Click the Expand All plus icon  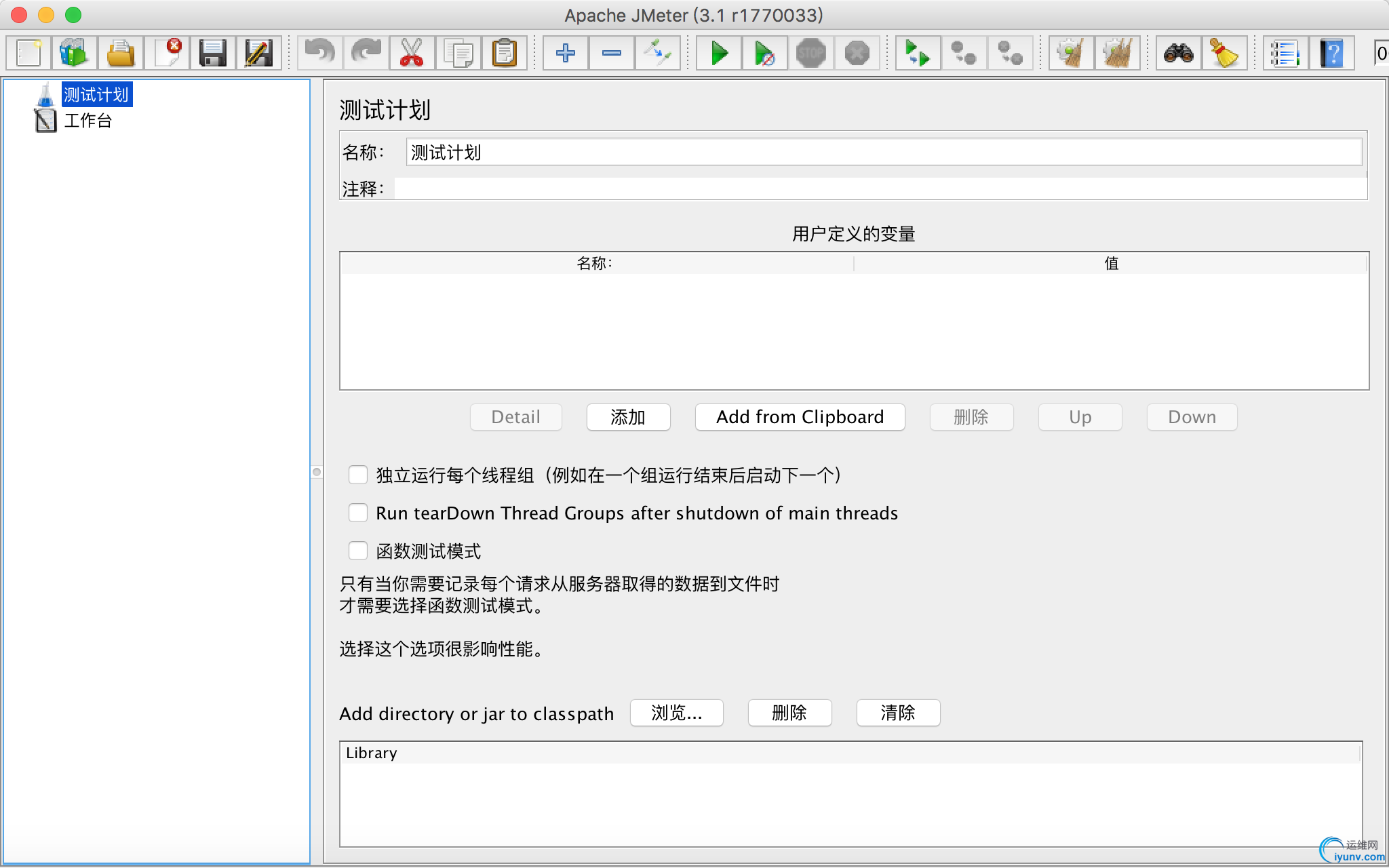tap(566, 53)
